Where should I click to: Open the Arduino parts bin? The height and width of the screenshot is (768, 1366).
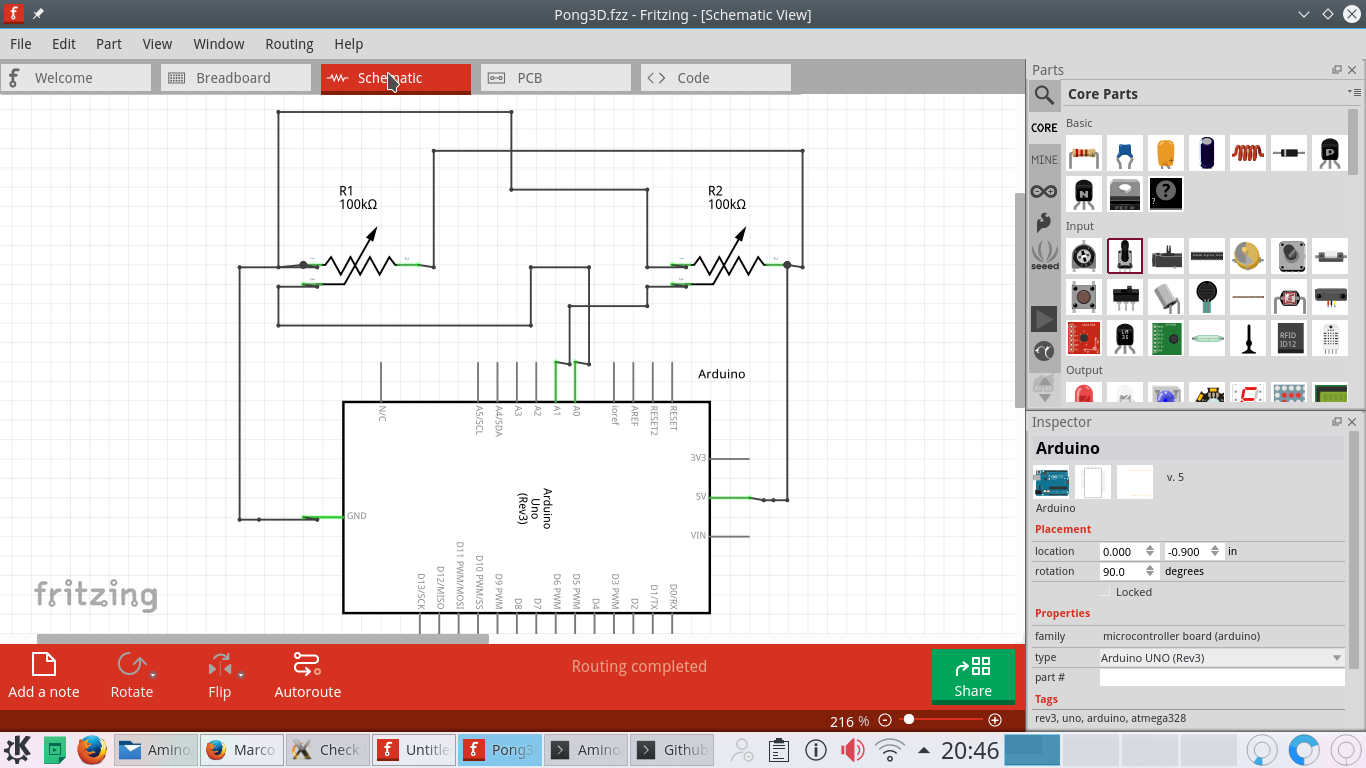pyautogui.click(x=1044, y=191)
